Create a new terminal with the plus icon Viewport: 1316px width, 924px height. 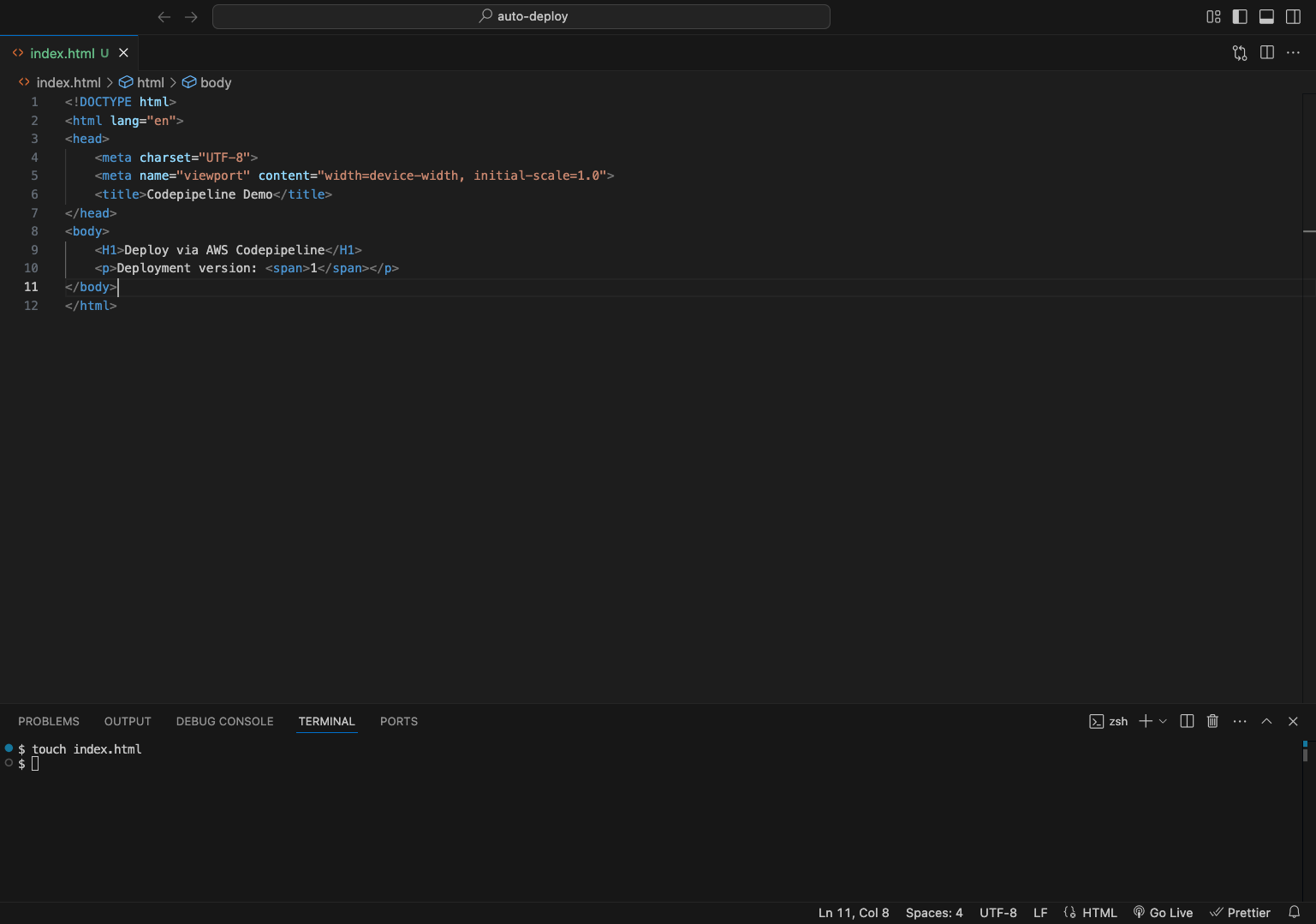click(x=1145, y=722)
